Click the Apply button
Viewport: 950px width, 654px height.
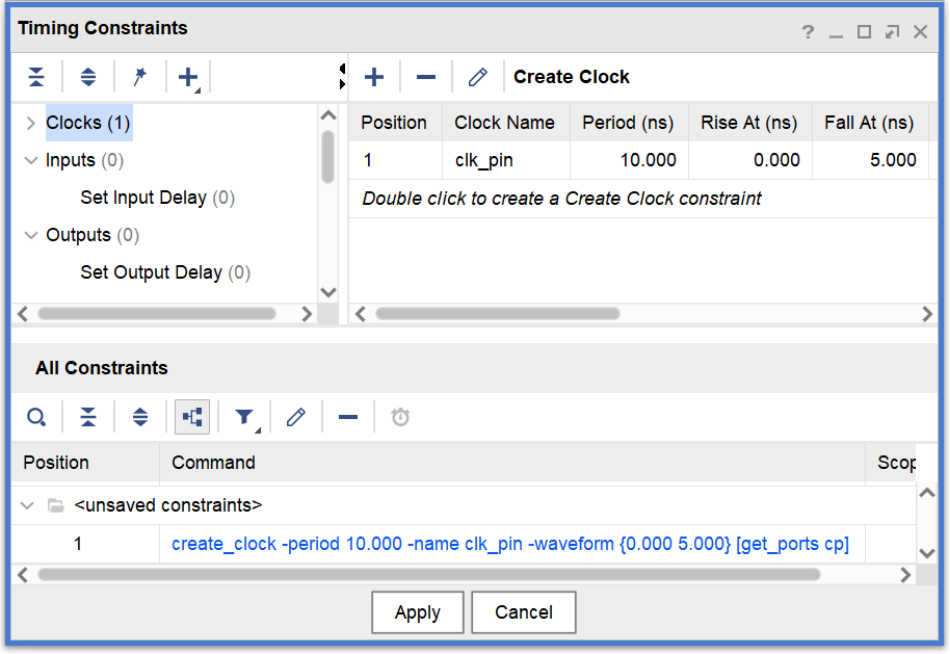tap(417, 612)
